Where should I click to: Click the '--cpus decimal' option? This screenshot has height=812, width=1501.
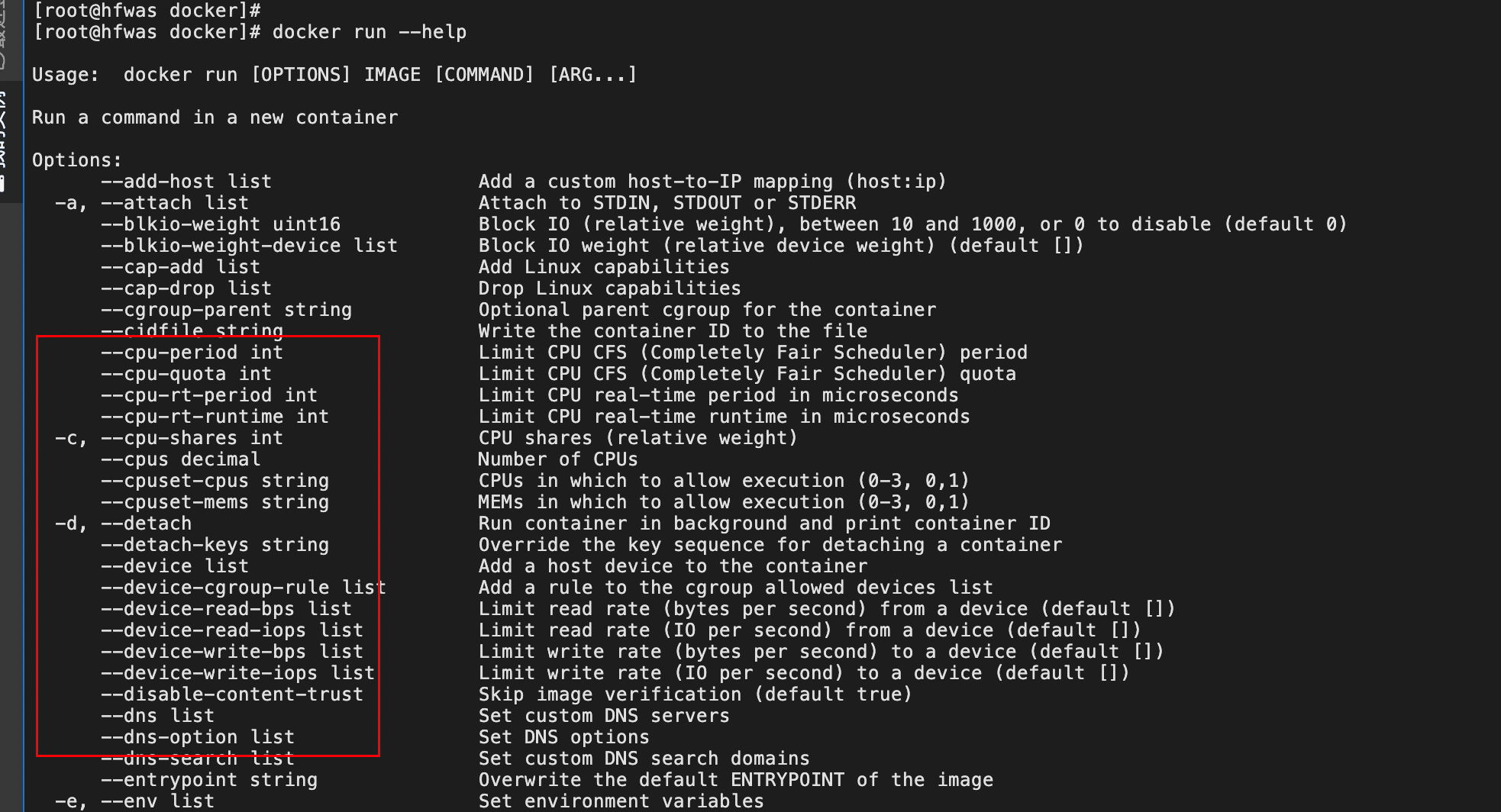pyautogui.click(x=180, y=459)
